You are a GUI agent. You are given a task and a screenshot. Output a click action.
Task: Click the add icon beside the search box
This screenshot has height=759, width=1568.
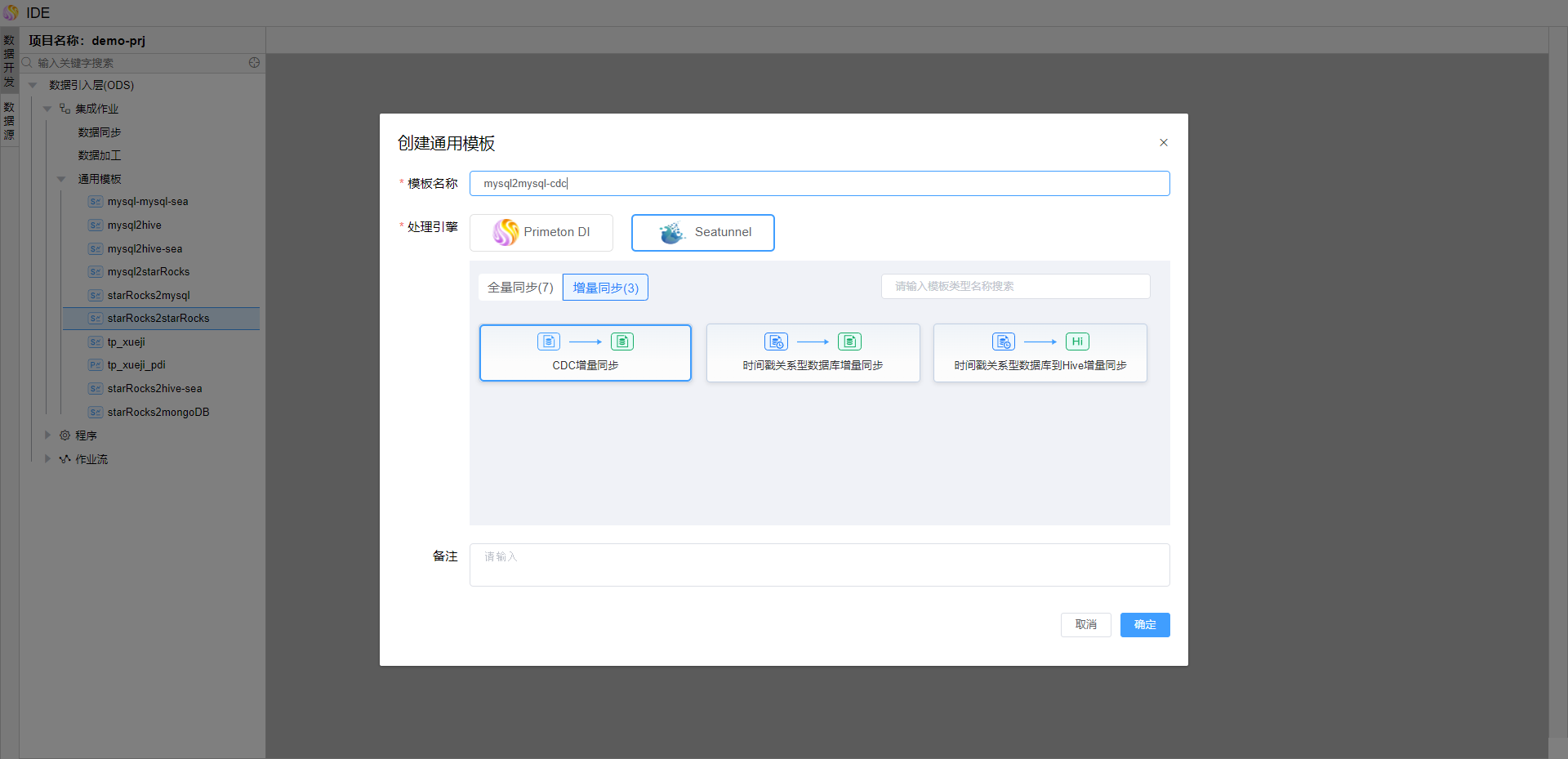[254, 63]
